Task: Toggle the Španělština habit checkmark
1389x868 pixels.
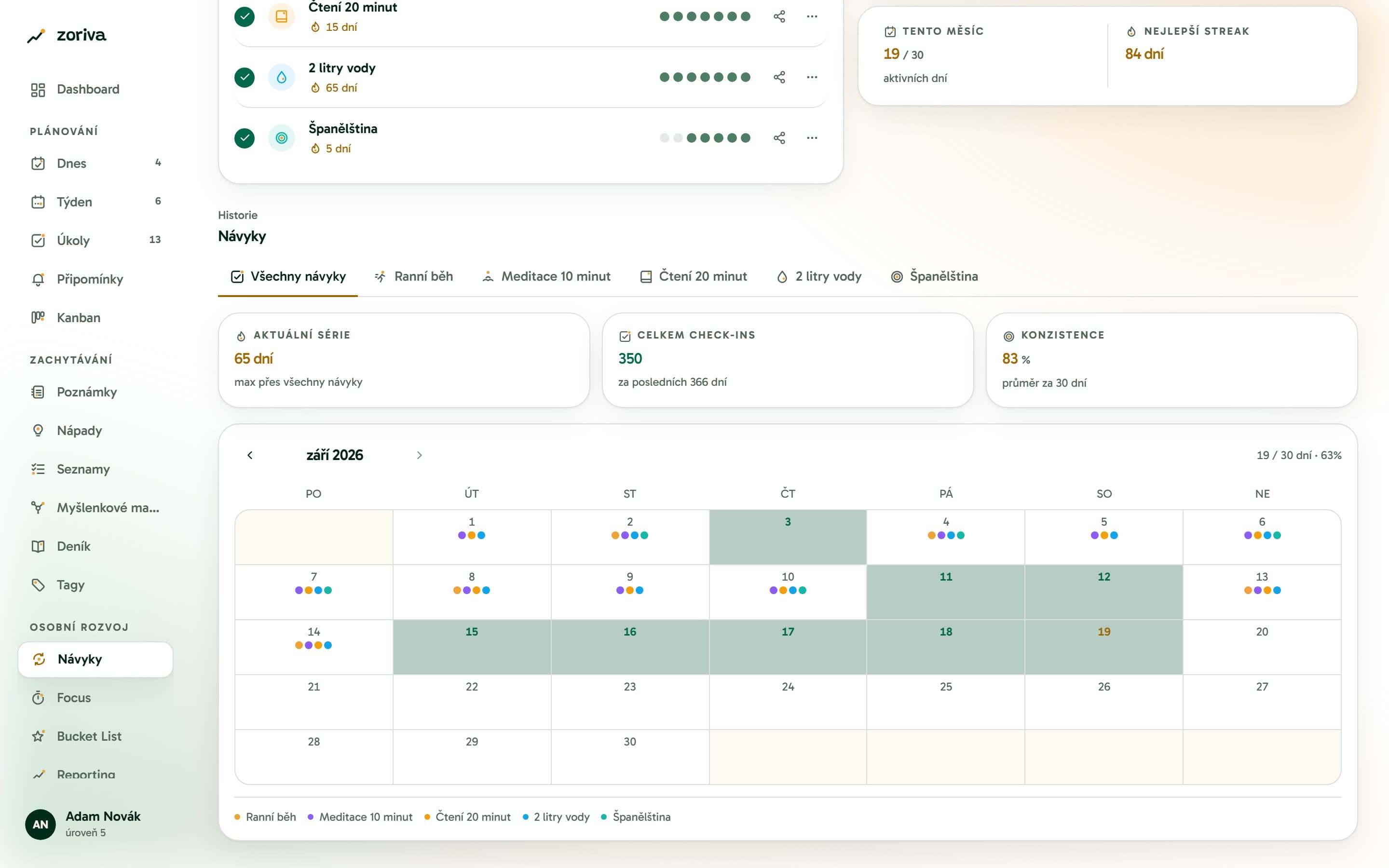Action: tap(245, 138)
